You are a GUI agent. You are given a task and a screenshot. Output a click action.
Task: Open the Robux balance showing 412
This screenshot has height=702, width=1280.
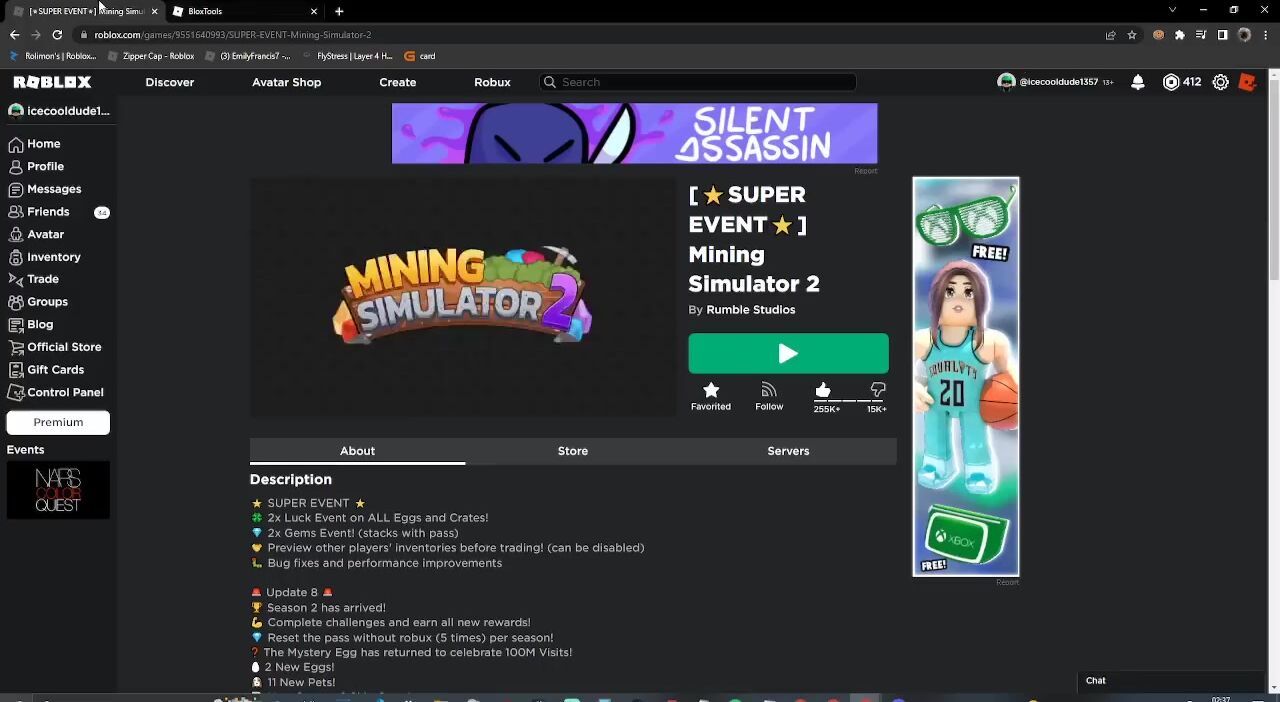pyautogui.click(x=1182, y=82)
